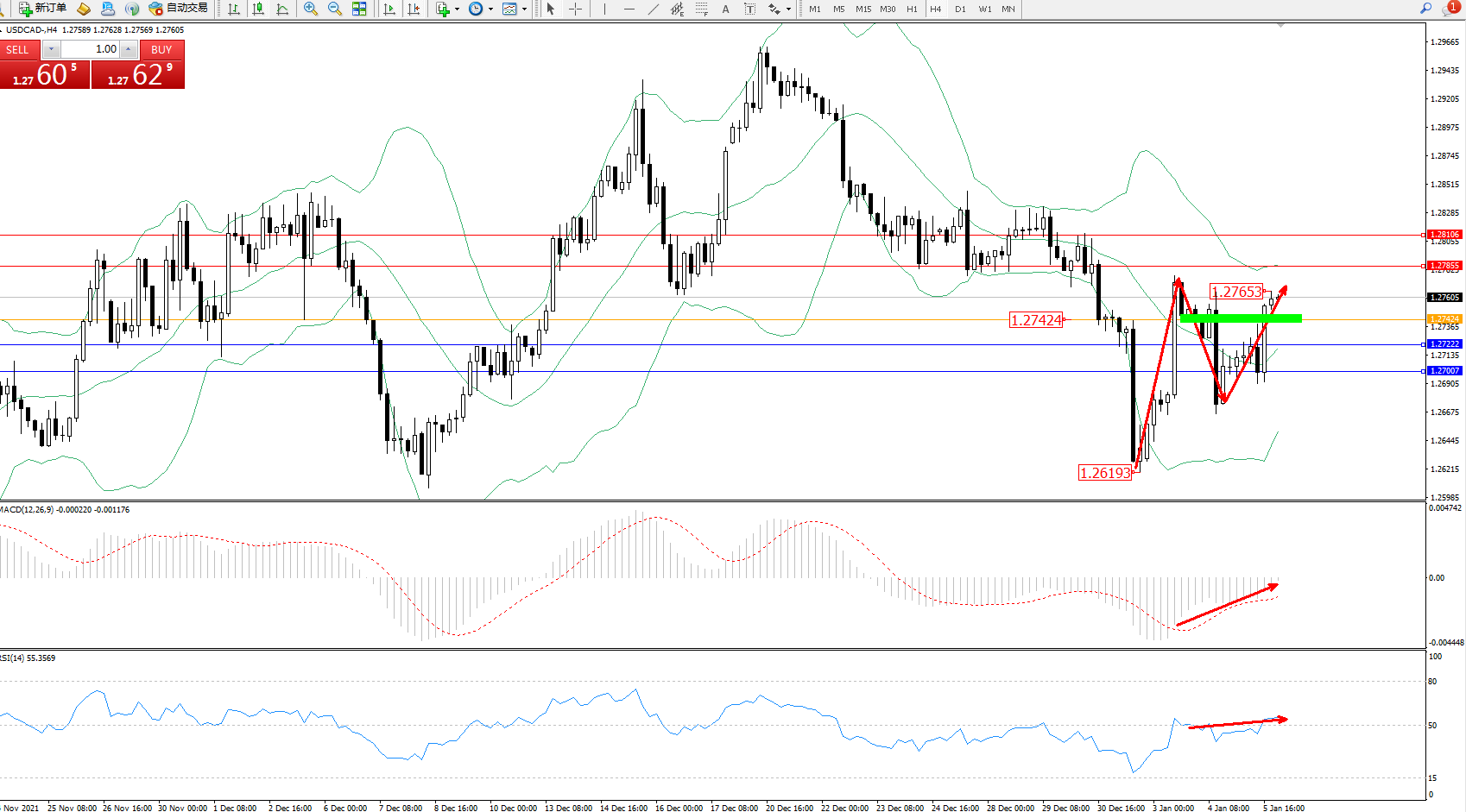Open the notifications chat bubble icon
This screenshot has width=1466, height=812.
click(x=1450, y=9)
